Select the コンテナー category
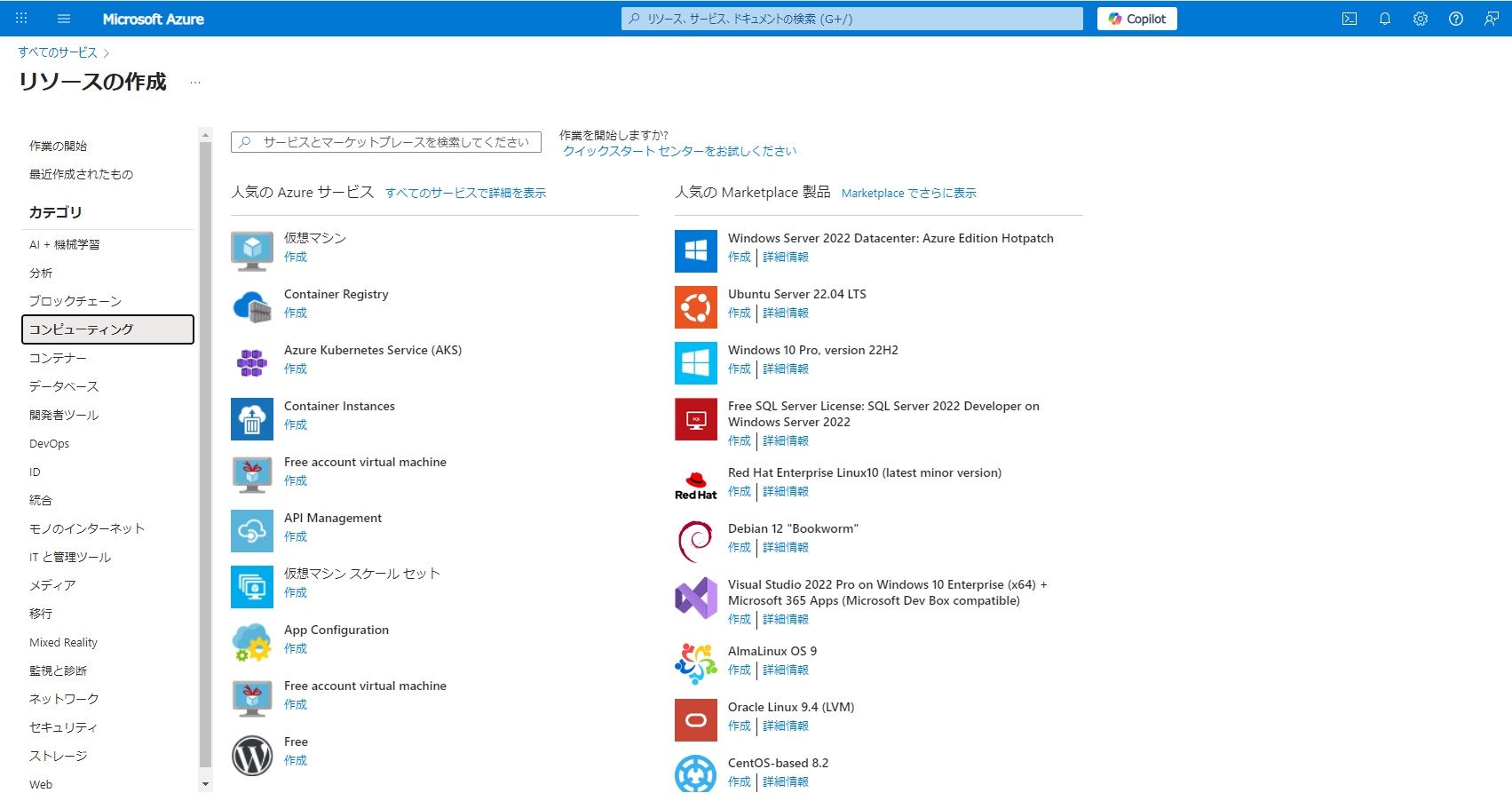Image resolution: width=1512 pixels, height=809 pixels. pos(107,358)
